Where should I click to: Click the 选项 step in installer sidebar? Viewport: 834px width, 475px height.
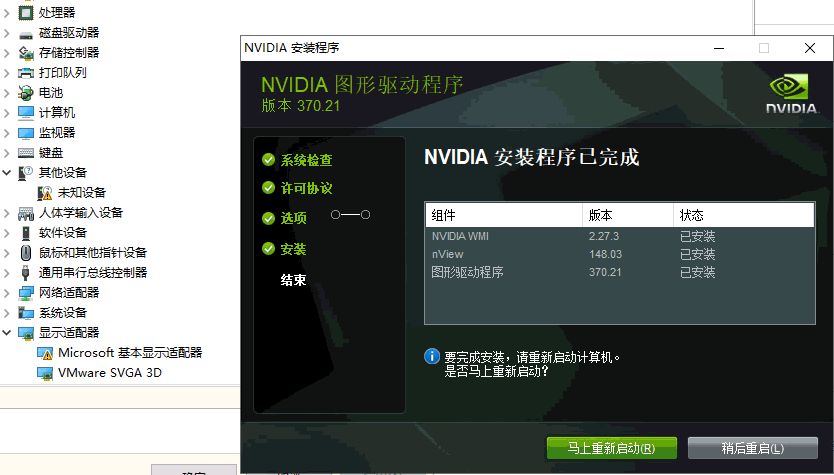coord(294,218)
